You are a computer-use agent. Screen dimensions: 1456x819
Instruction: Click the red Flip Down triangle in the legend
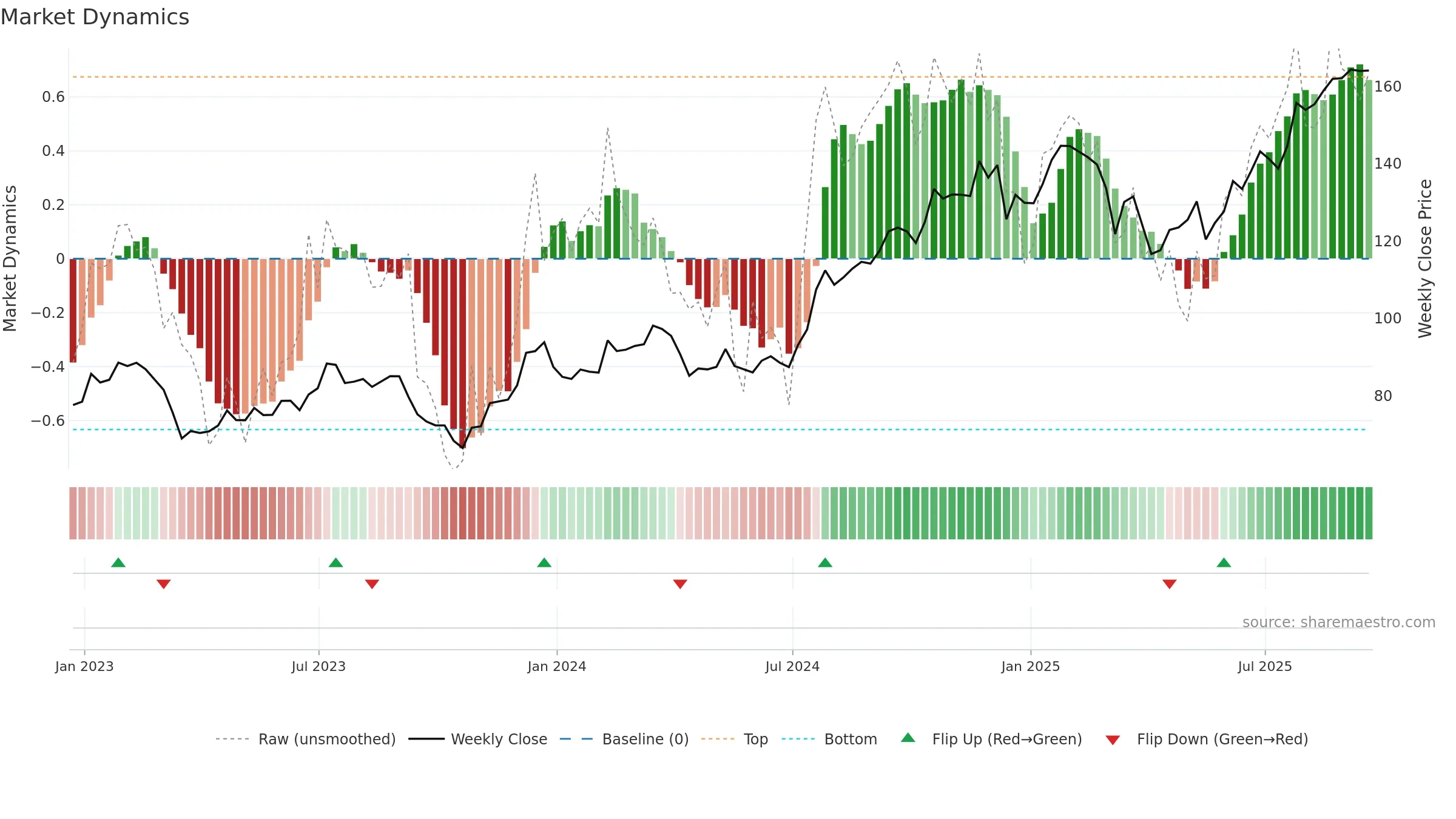1113,740
